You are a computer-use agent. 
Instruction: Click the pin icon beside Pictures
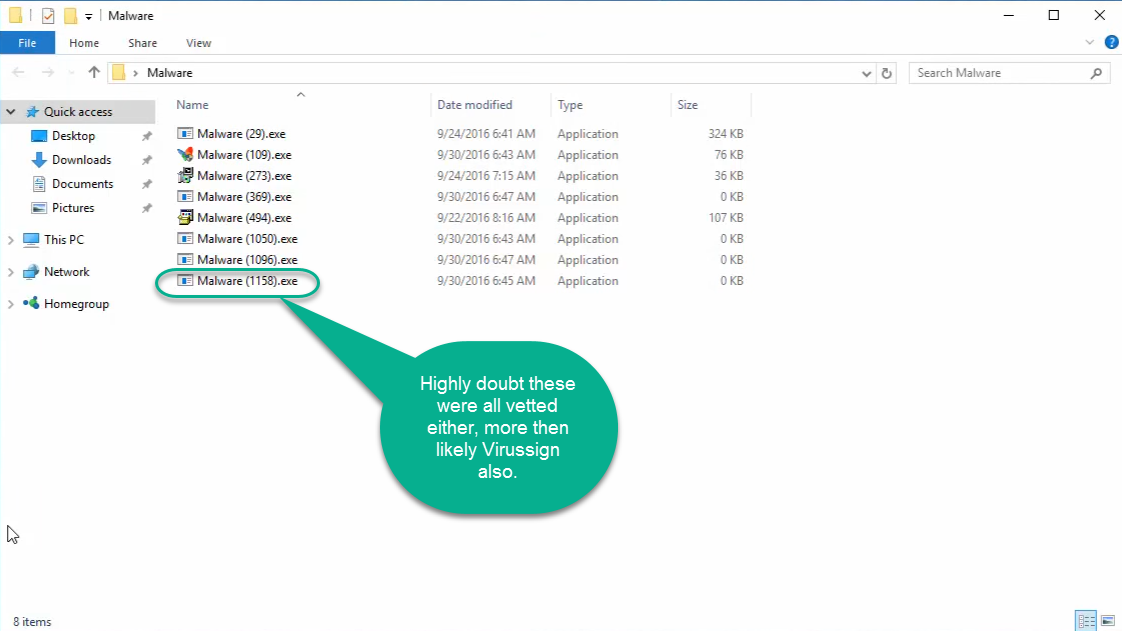(147, 208)
